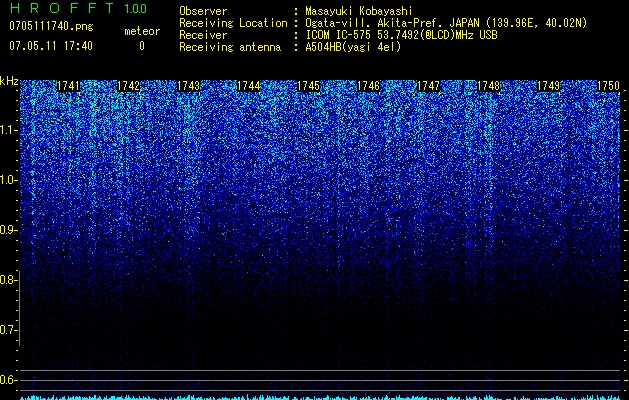Select the A504HB(yagi 4el) antenna text
Viewport: 629px width, 400px height.
pos(353,47)
